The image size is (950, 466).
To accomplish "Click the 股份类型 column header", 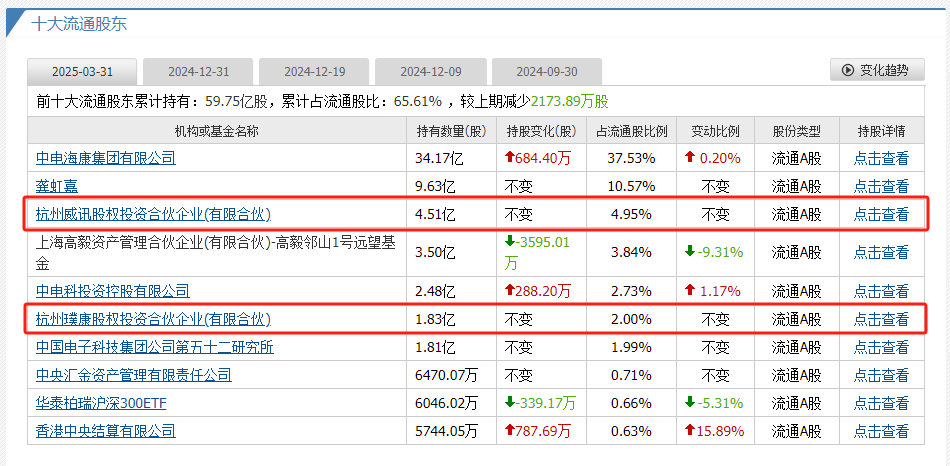I will [797, 131].
